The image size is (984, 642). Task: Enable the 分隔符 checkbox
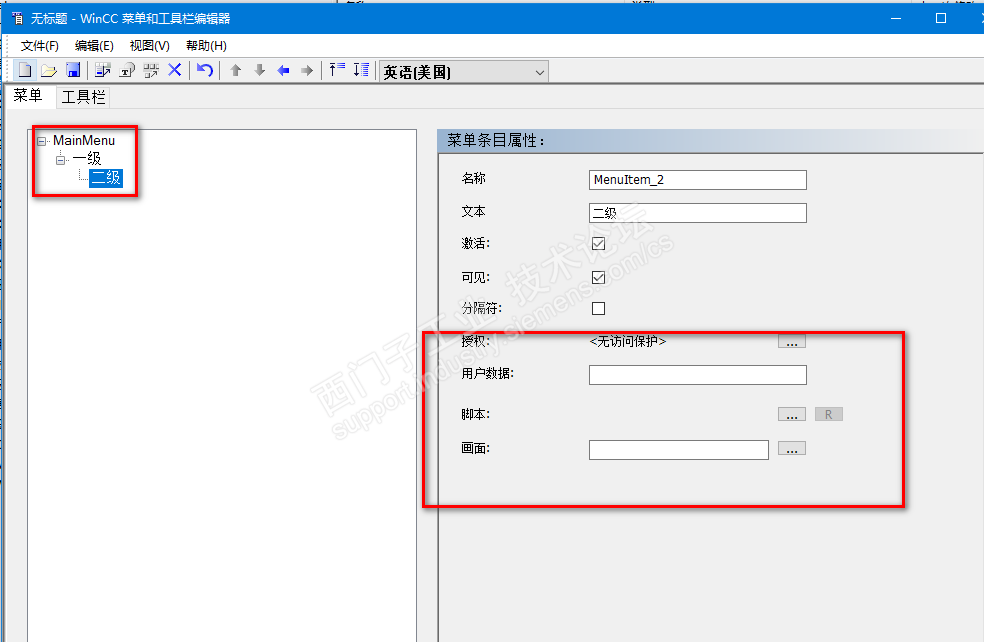coord(599,308)
